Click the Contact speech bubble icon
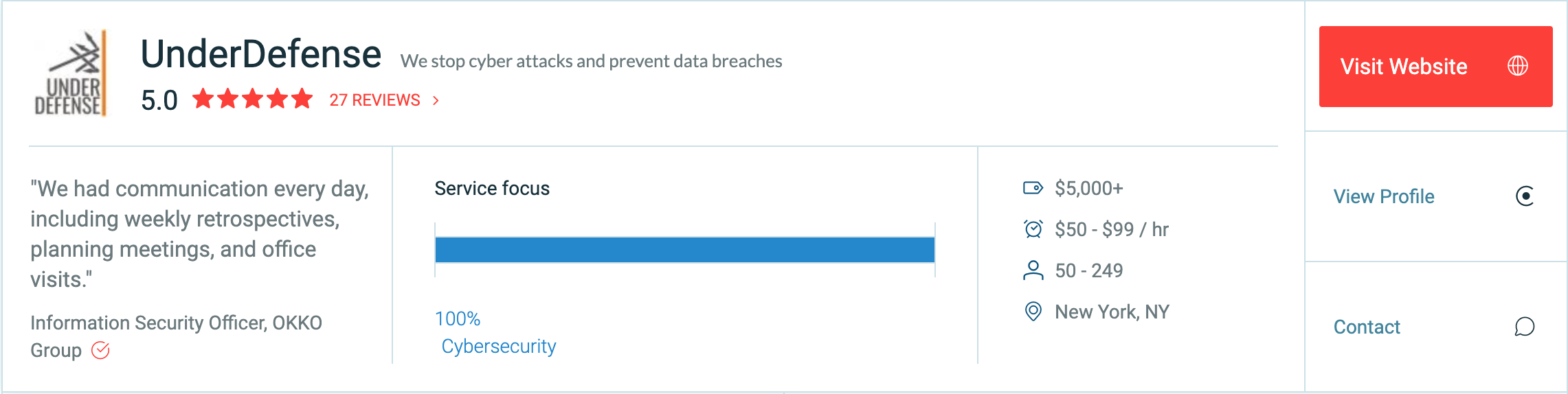Viewport: 1568px width, 394px height. tap(1525, 327)
